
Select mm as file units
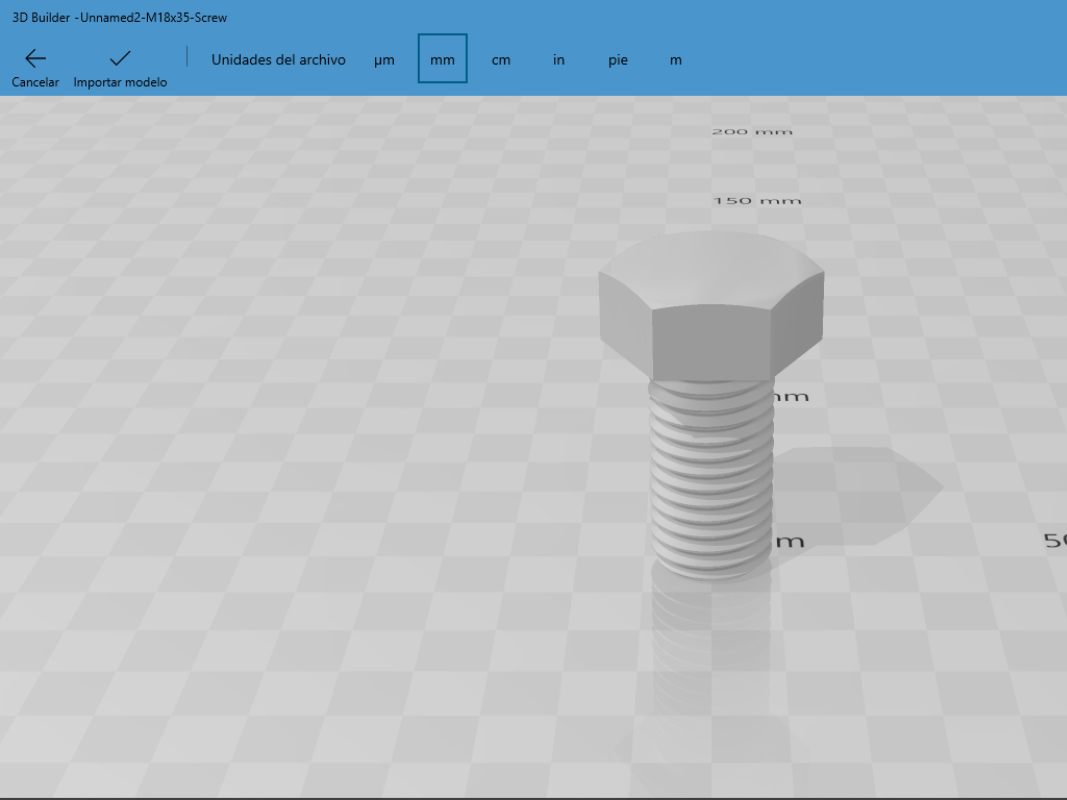[442, 59]
